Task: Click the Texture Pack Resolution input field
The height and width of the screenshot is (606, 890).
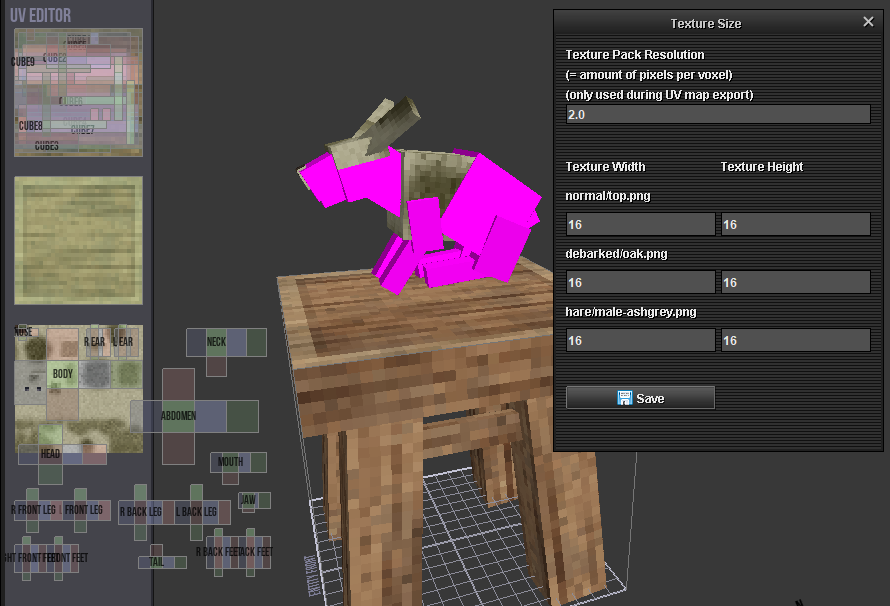Action: (717, 115)
